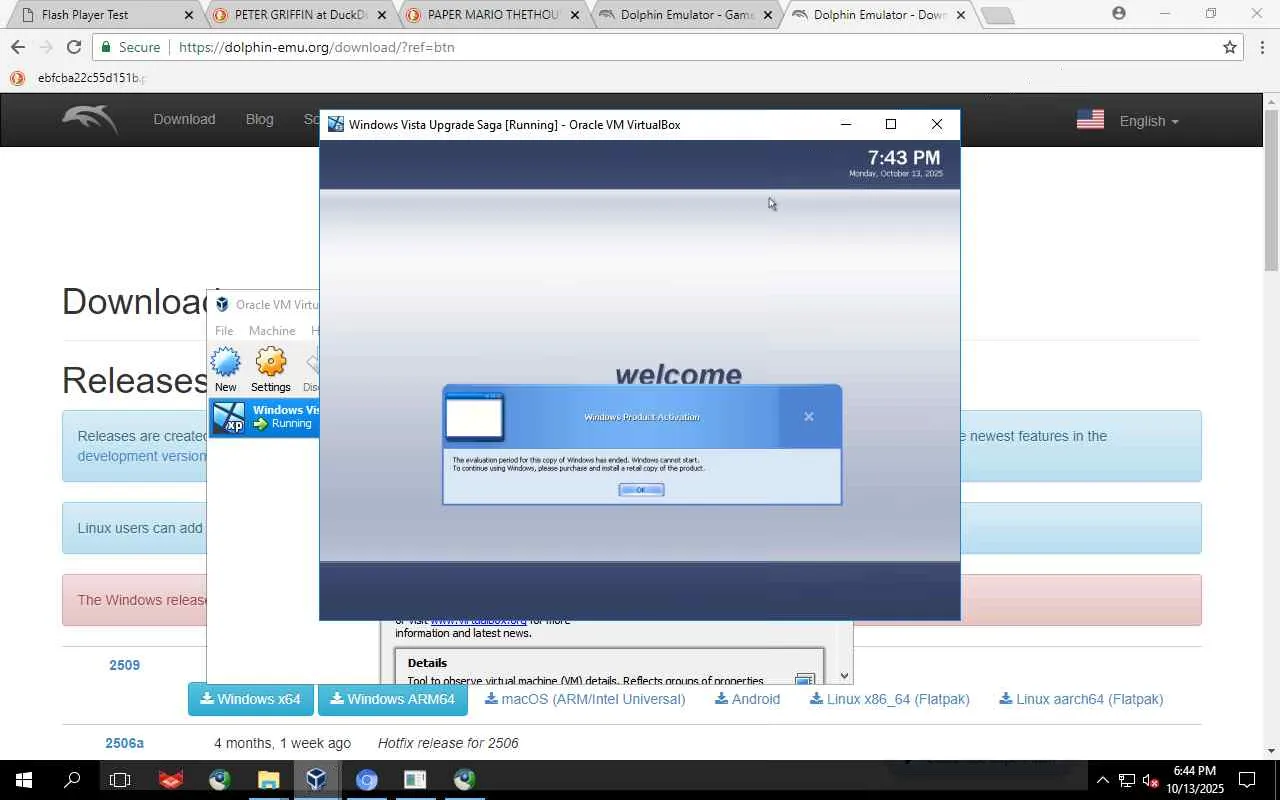The width and height of the screenshot is (1280, 800).
Task: Click OK in the Windows Product Activation dialog
Action: click(641, 489)
